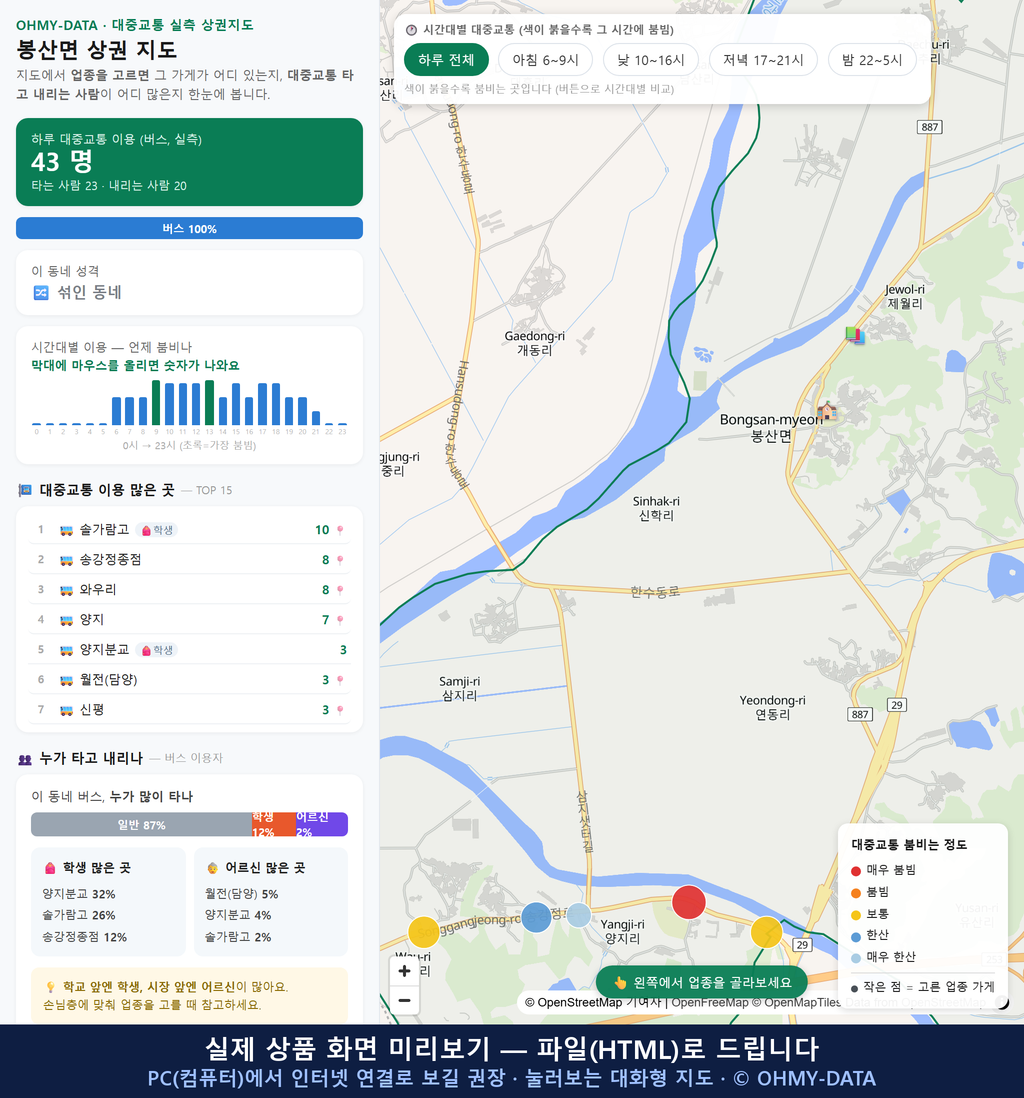Switch to 아침 6~9시 time filter
The width and height of the screenshot is (1024, 1098).
click(x=545, y=60)
